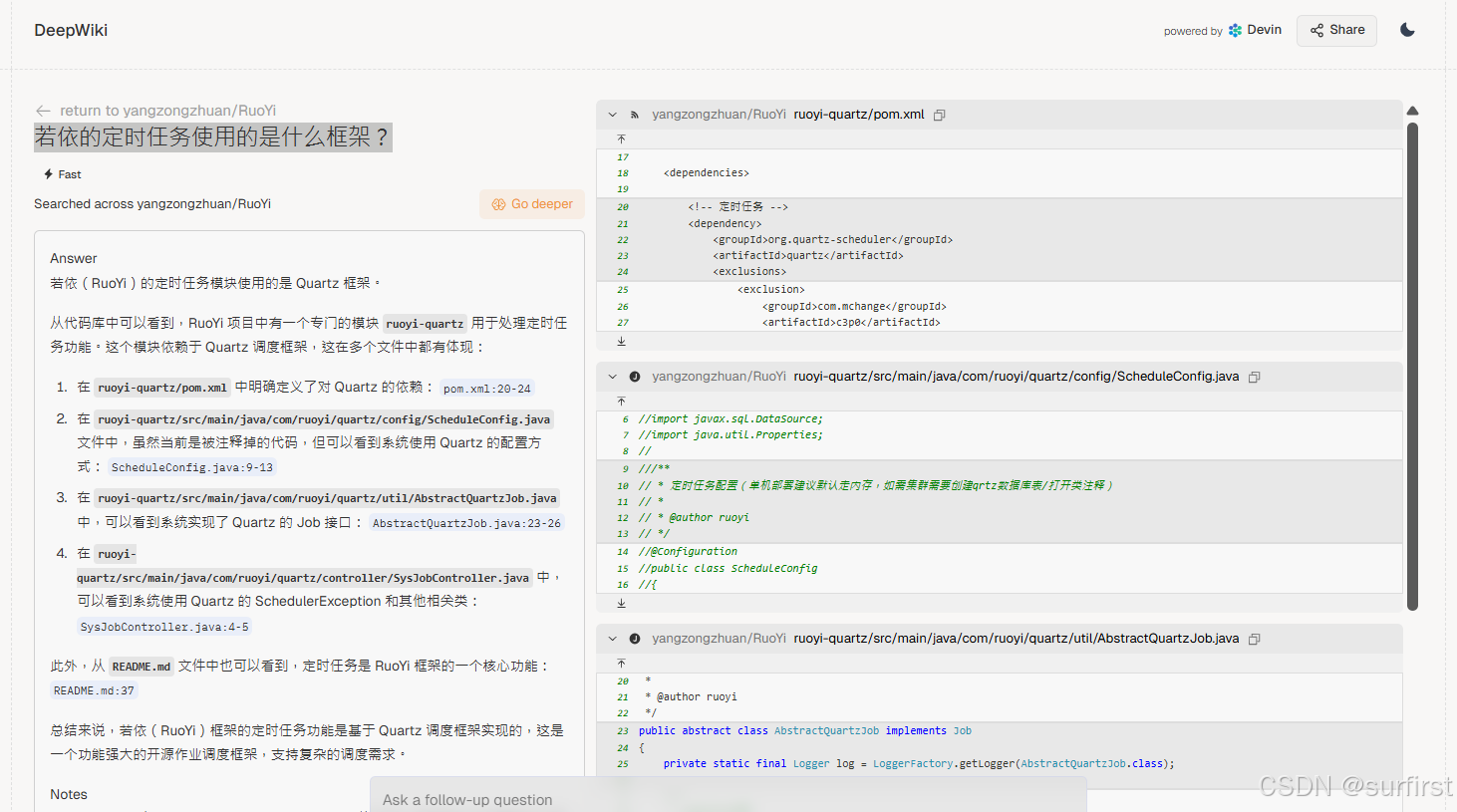
Task: Click Java icon beside ScheduleConfig.java header
Action: (x=635, y=377)
